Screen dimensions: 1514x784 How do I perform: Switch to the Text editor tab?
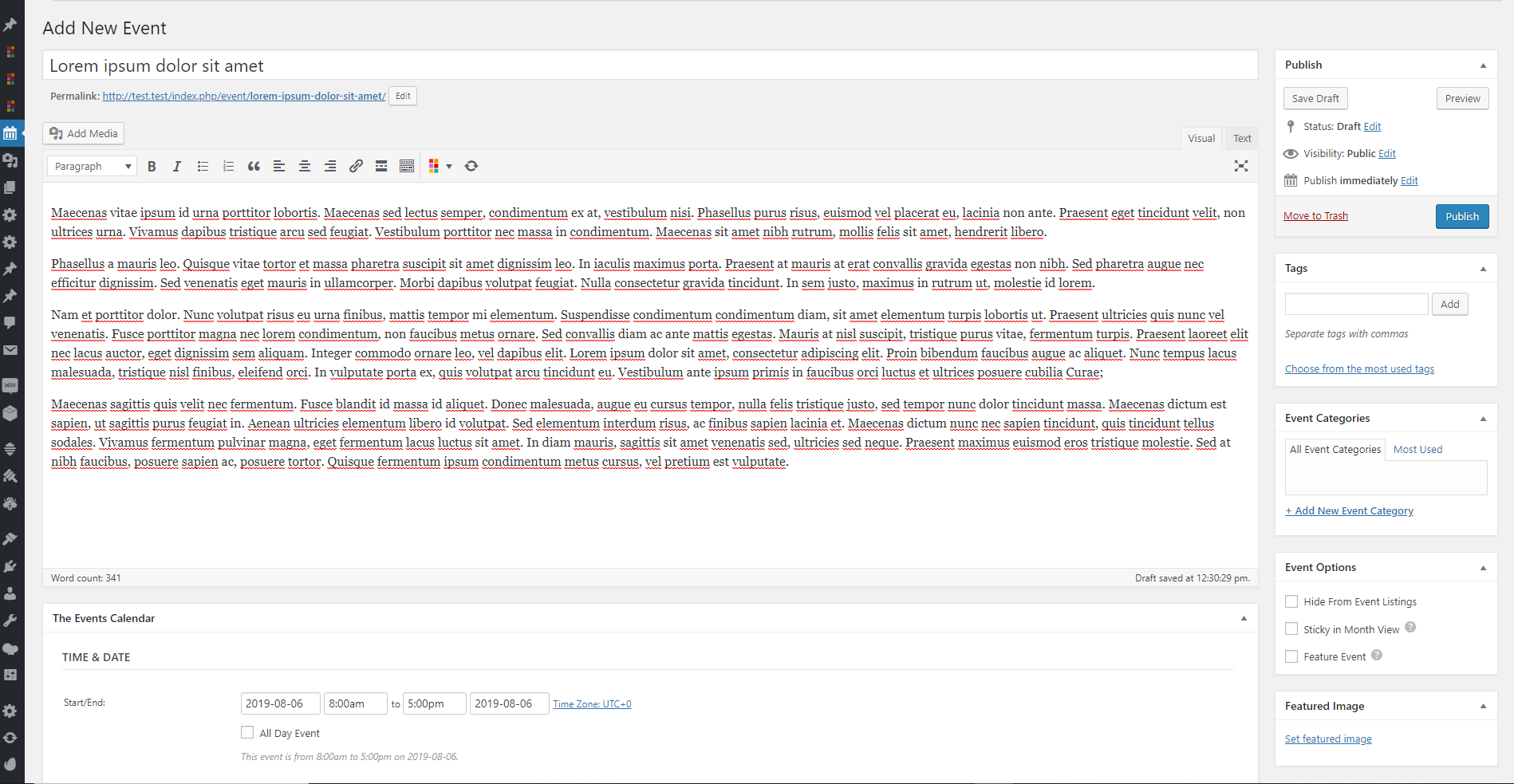(1242, 138)
